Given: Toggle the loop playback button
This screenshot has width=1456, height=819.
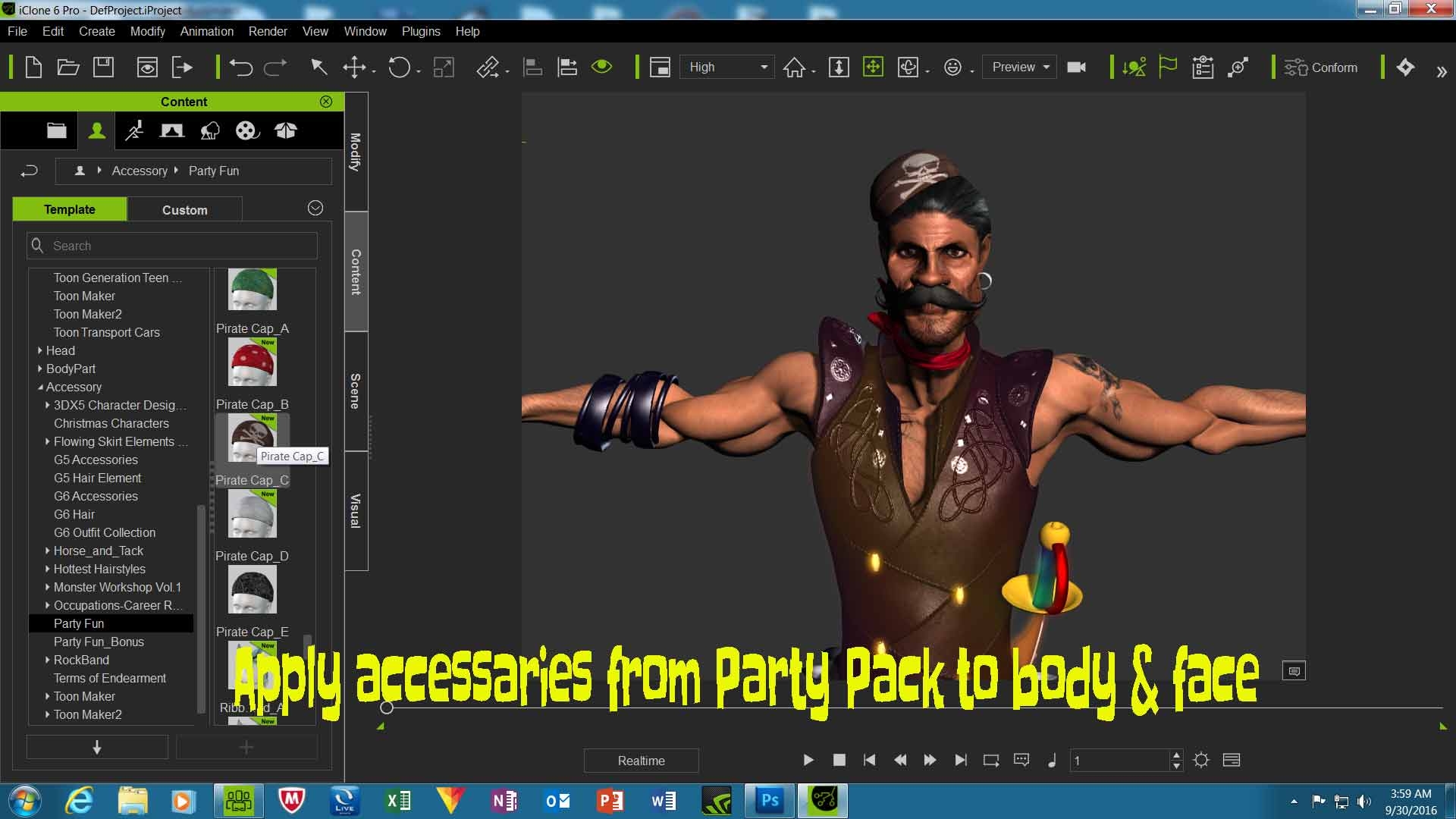Looking at the screenshot, I should point(990,760).
